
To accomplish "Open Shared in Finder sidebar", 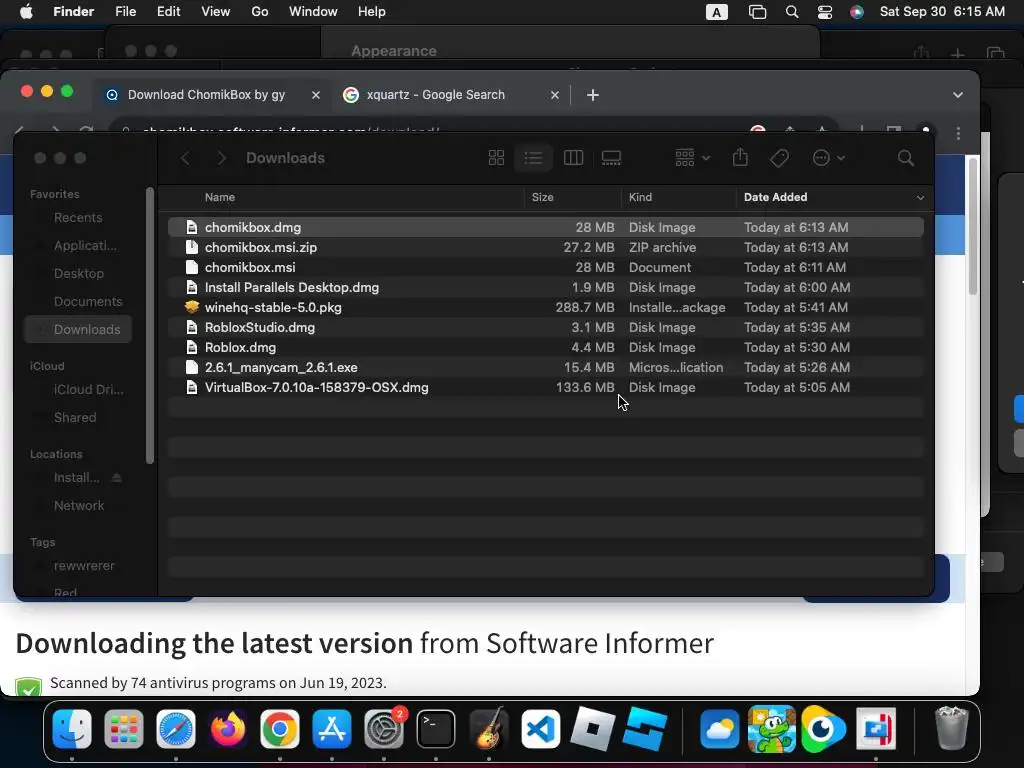I will click(74, 417).
